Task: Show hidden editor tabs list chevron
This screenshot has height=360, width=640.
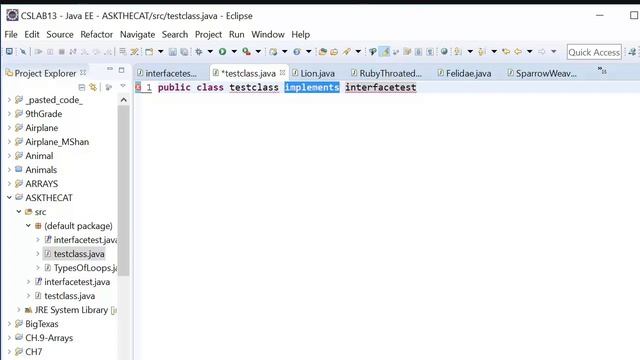Action: click(602, 71)
